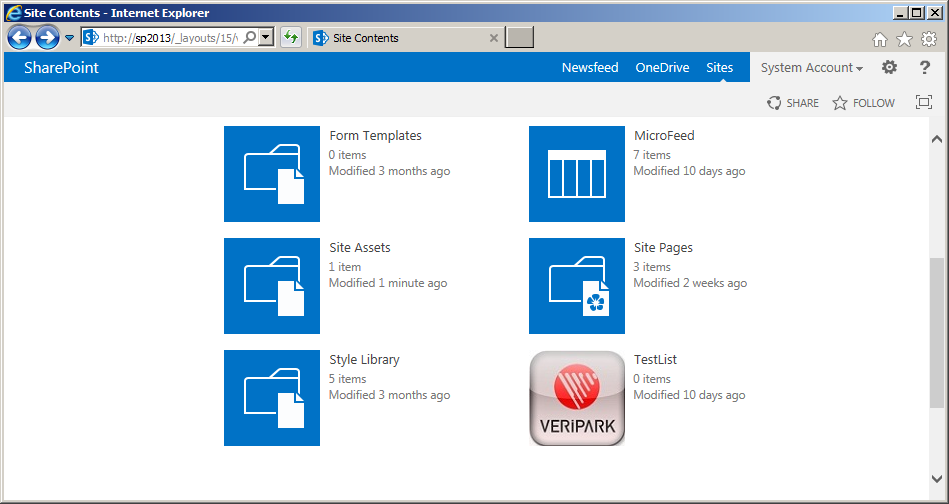Open the Sites link
Screen dimensions: 949x504
(x=720, y=68)
